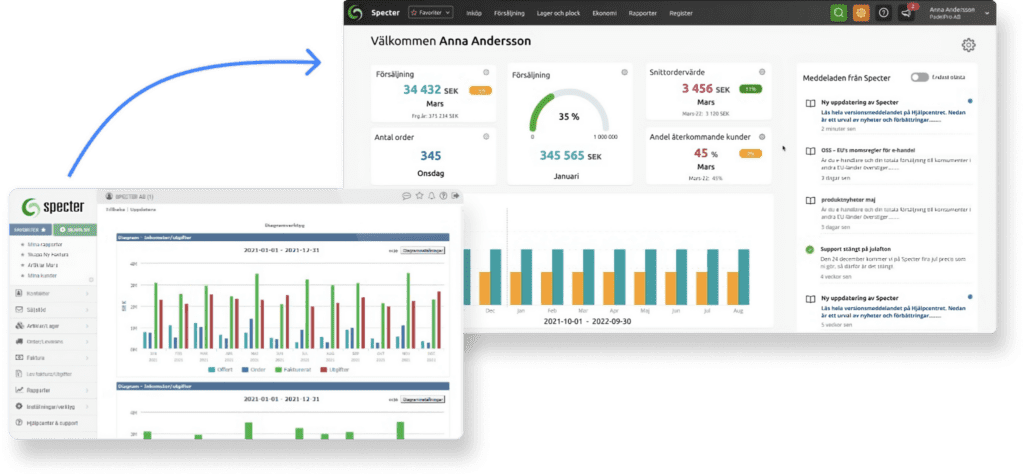This screenshot has width=1024, height=476.
Task: Open the chat bubble icon in old Specter window
Action: pos(406,195)
